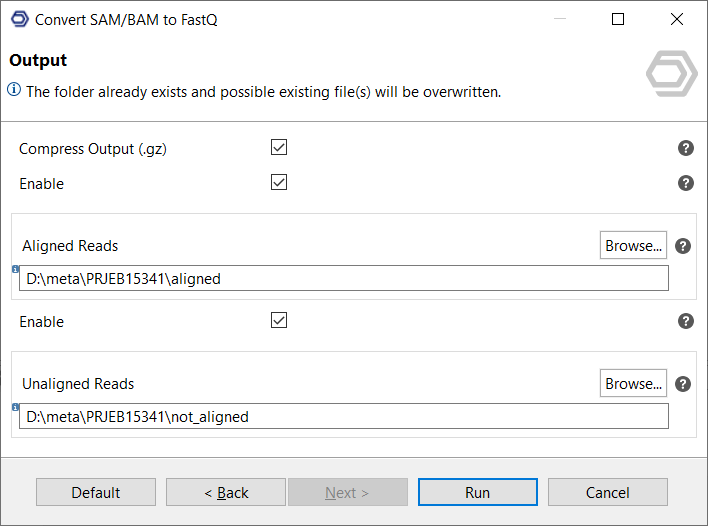Click the info icon next to folder warning
Image resolution: width=708 pixels, height=526 pixels.
pos(14,91)
